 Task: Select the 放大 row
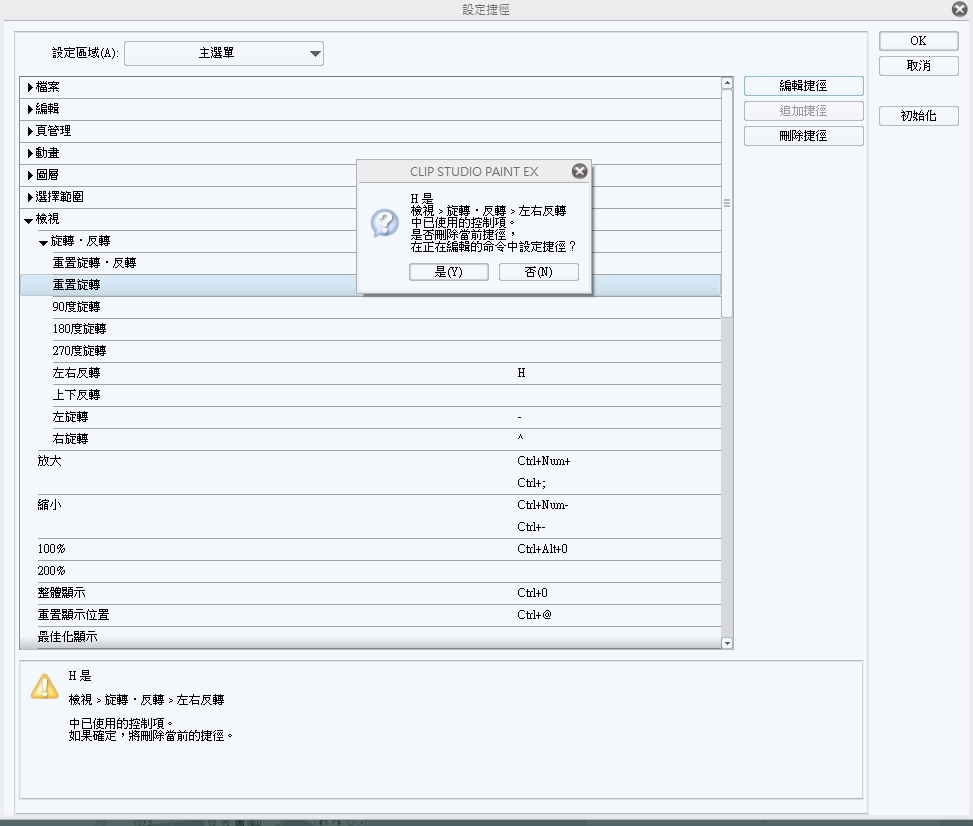point(370,472)
